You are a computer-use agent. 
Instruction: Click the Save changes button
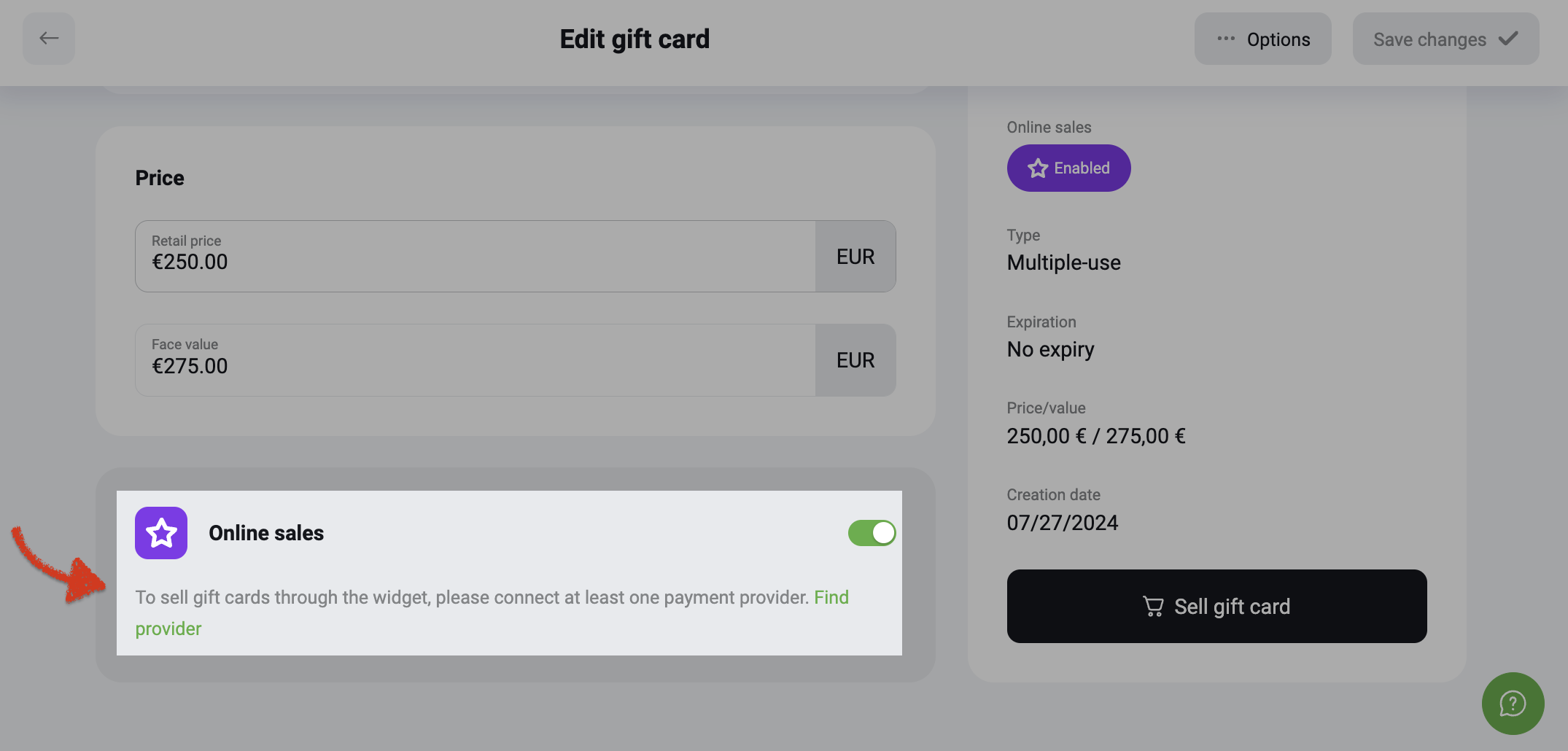coord(1445,39)
